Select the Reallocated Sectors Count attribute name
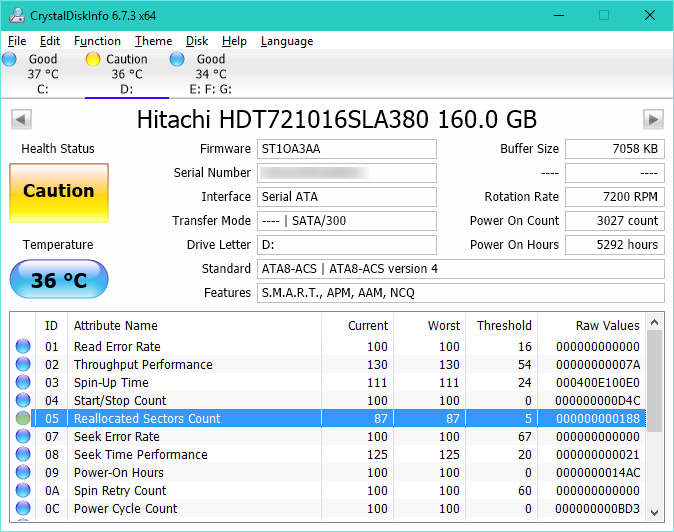 pos(147,419)
